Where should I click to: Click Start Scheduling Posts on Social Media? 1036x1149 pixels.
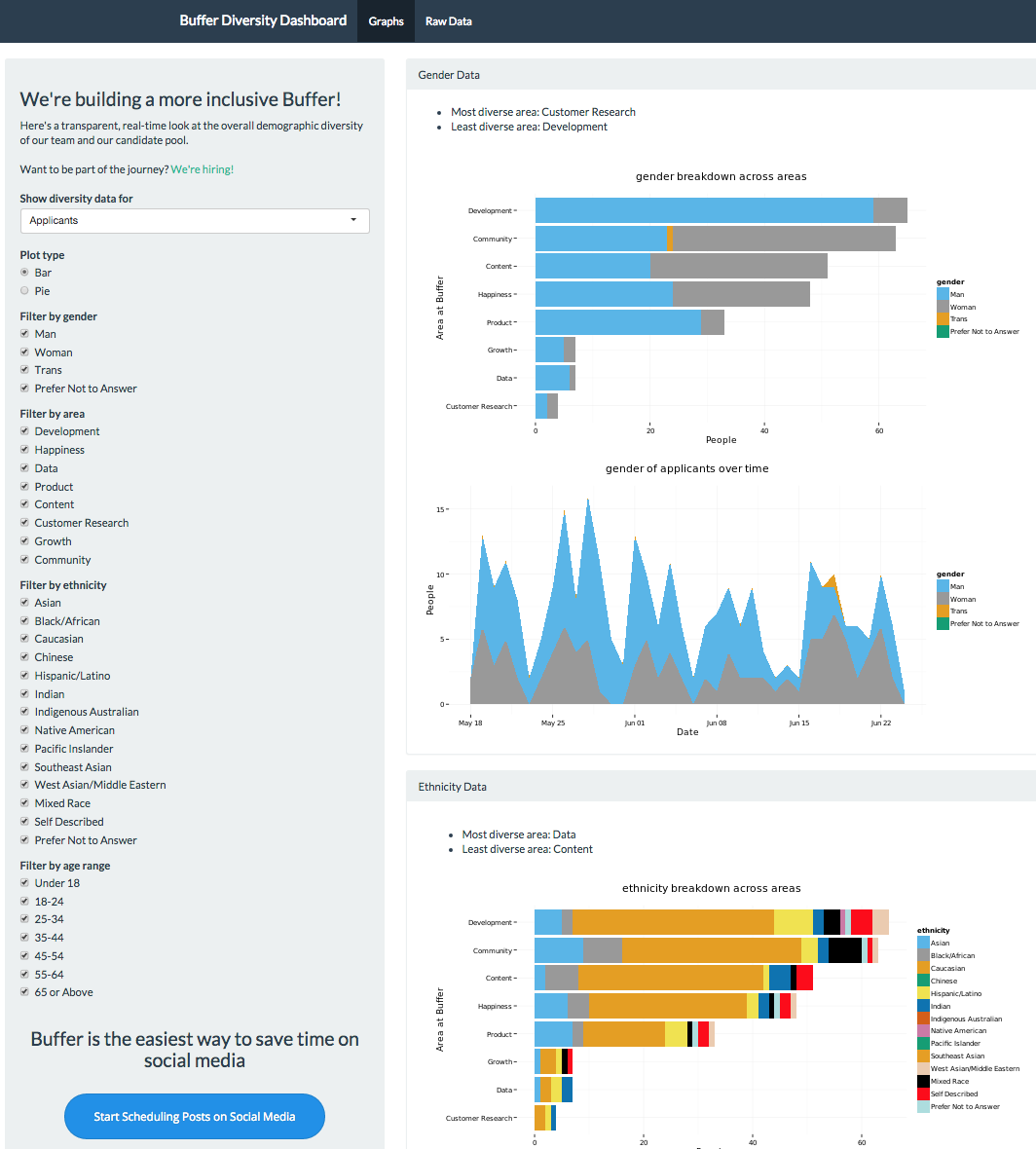click(x=195, y=1116)
